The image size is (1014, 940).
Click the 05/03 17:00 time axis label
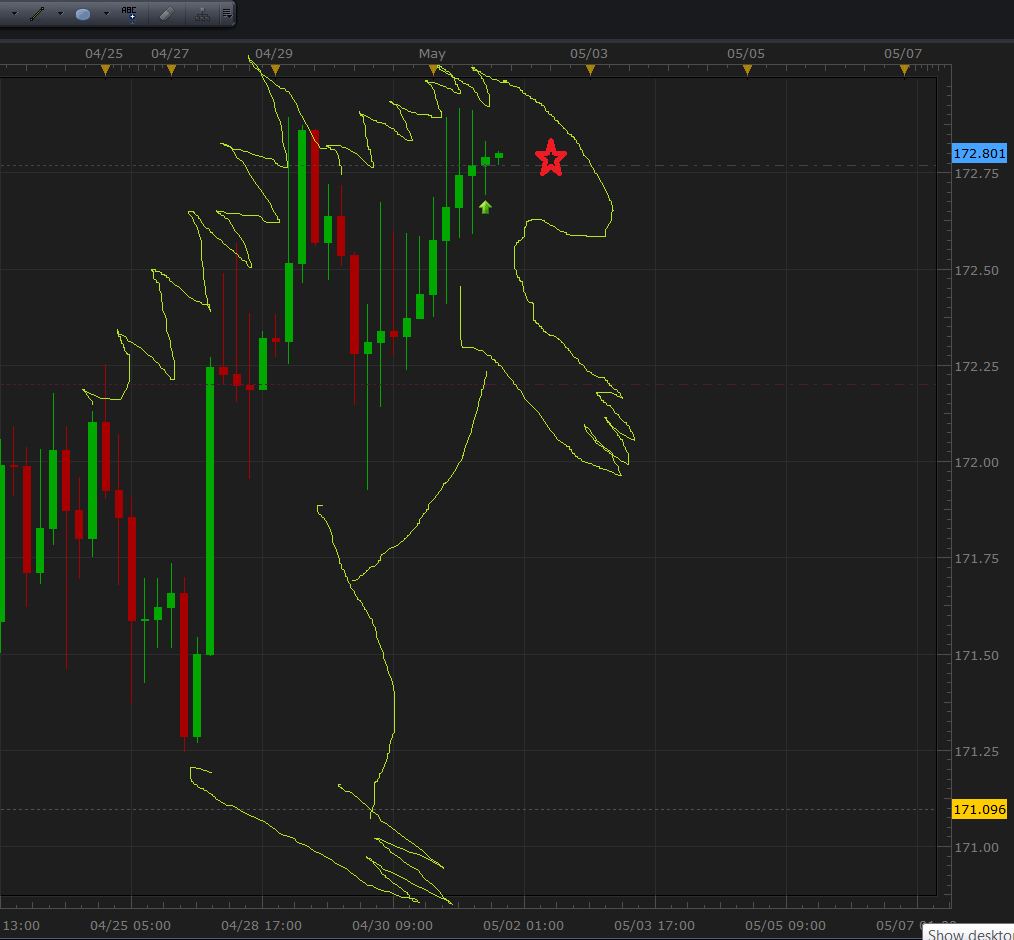click(654, 926)
